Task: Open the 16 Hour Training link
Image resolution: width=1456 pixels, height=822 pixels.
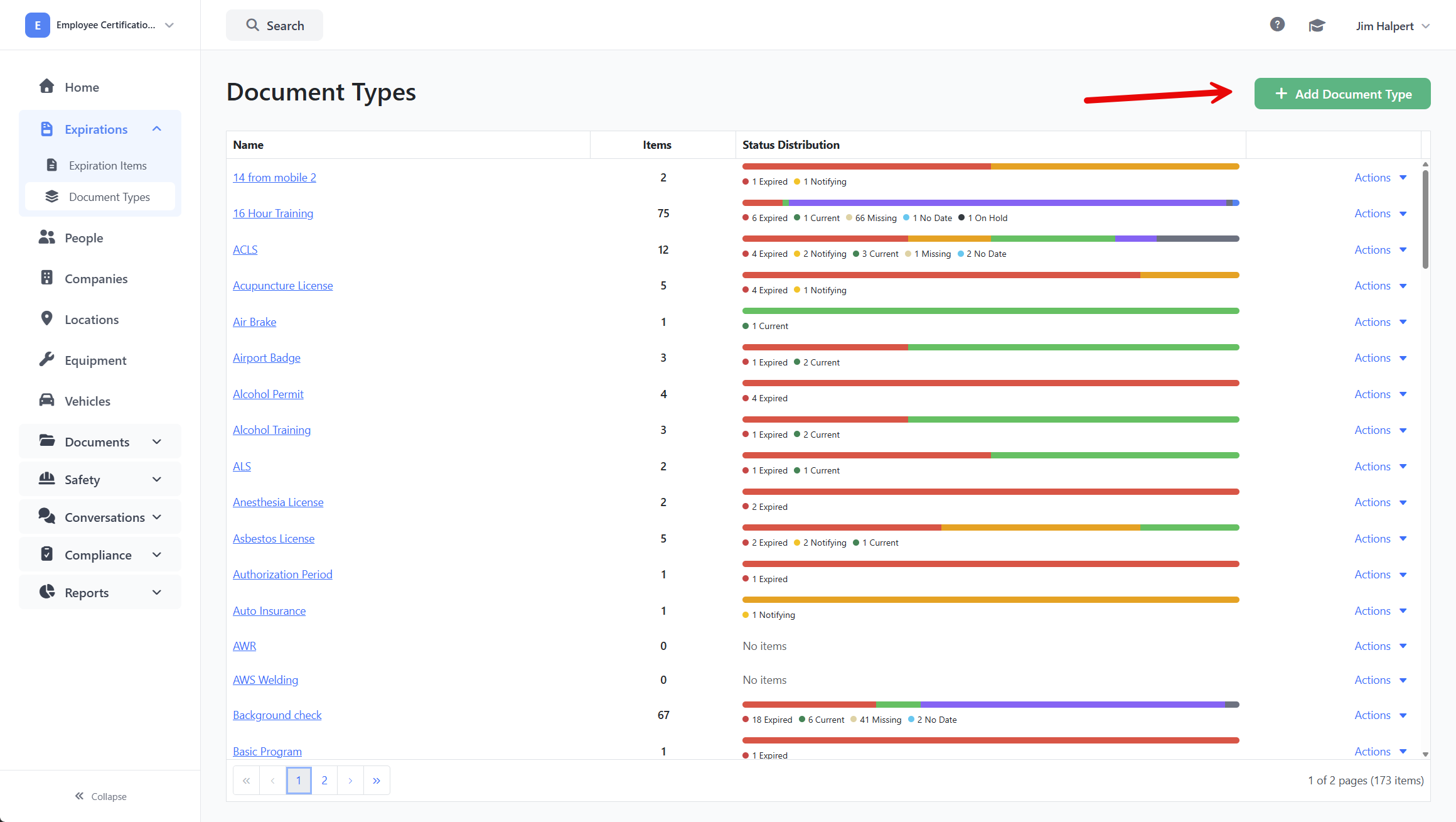Action: [x=273, y=214]
